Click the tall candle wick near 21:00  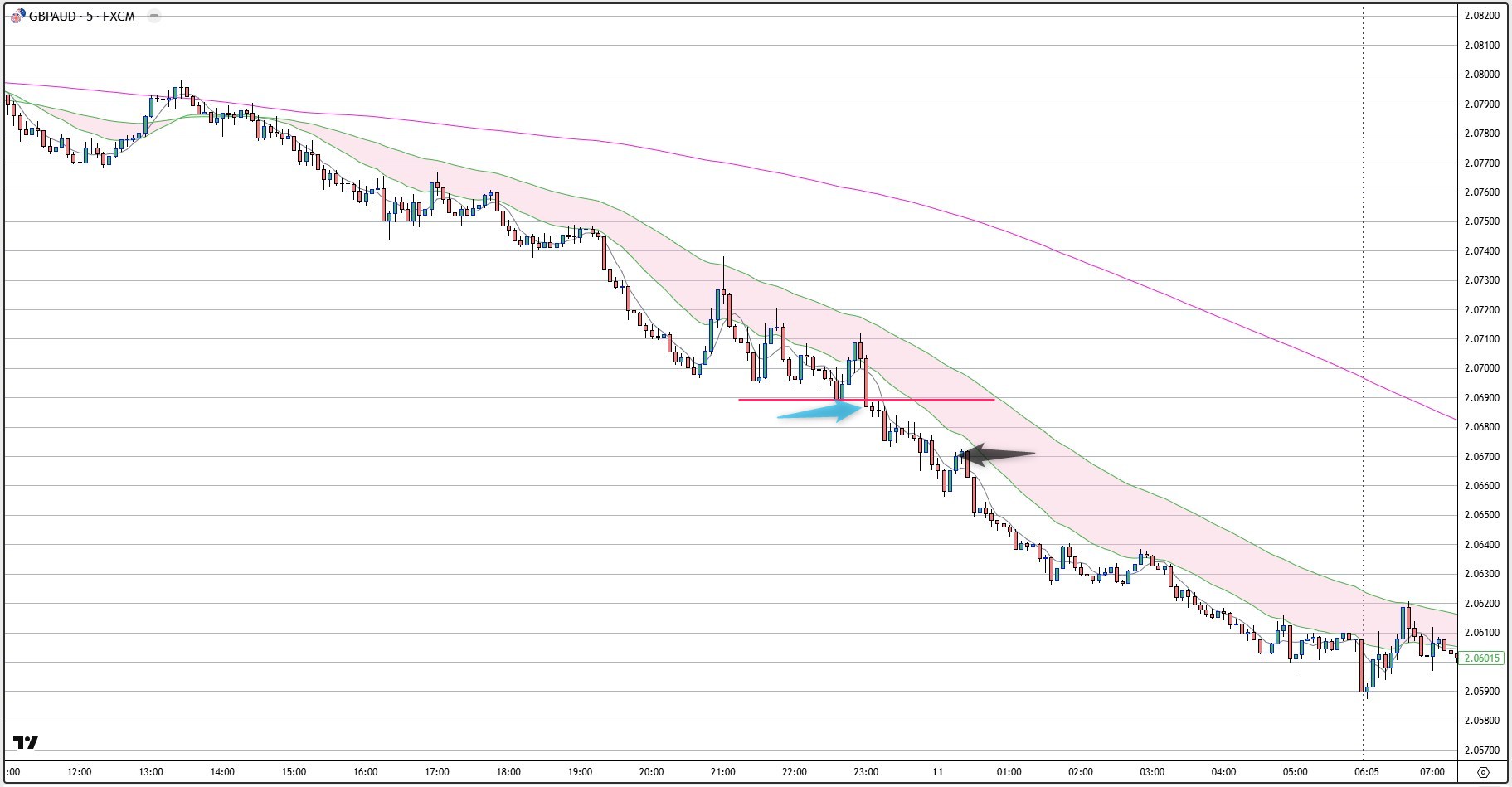[x=723, y=272]
